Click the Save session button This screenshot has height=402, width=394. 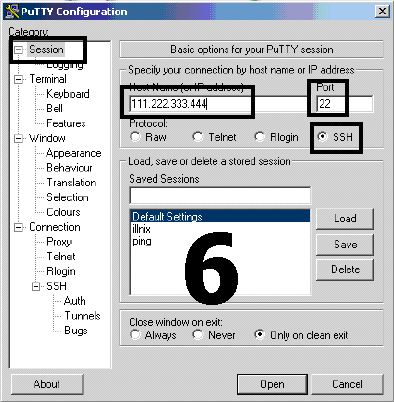pos(345,245)
